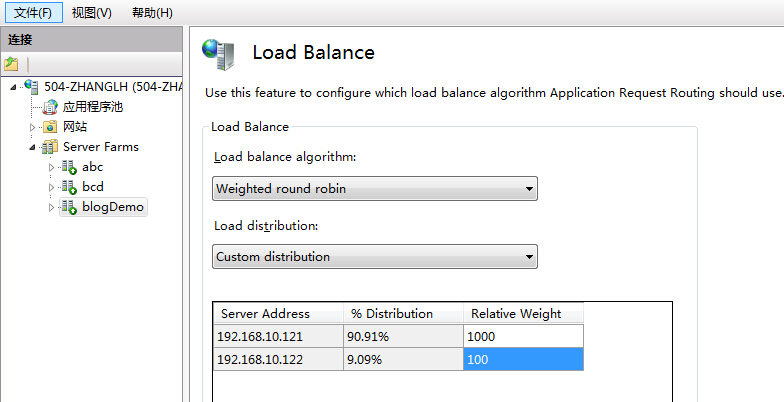Click the 连接 panel header

pyautogui.click(x=91, y=40)
